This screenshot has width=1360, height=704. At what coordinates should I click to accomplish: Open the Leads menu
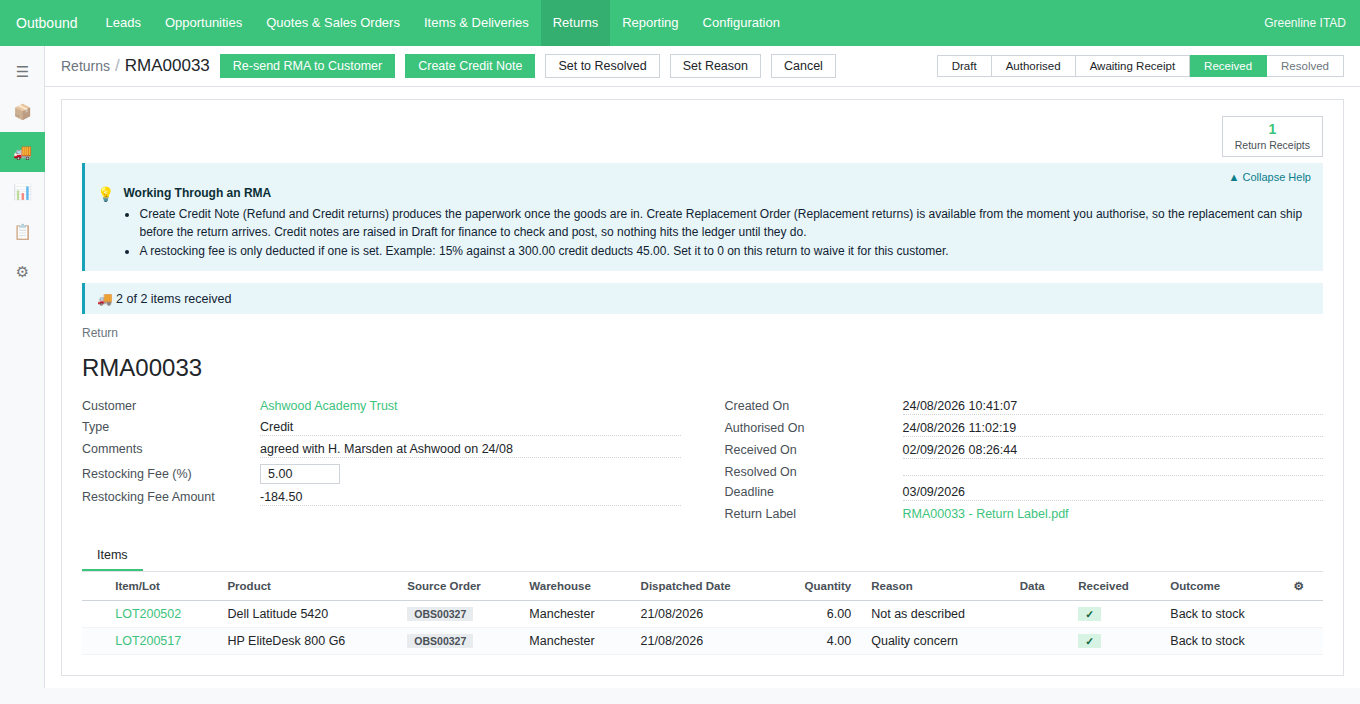pos(123,23)
